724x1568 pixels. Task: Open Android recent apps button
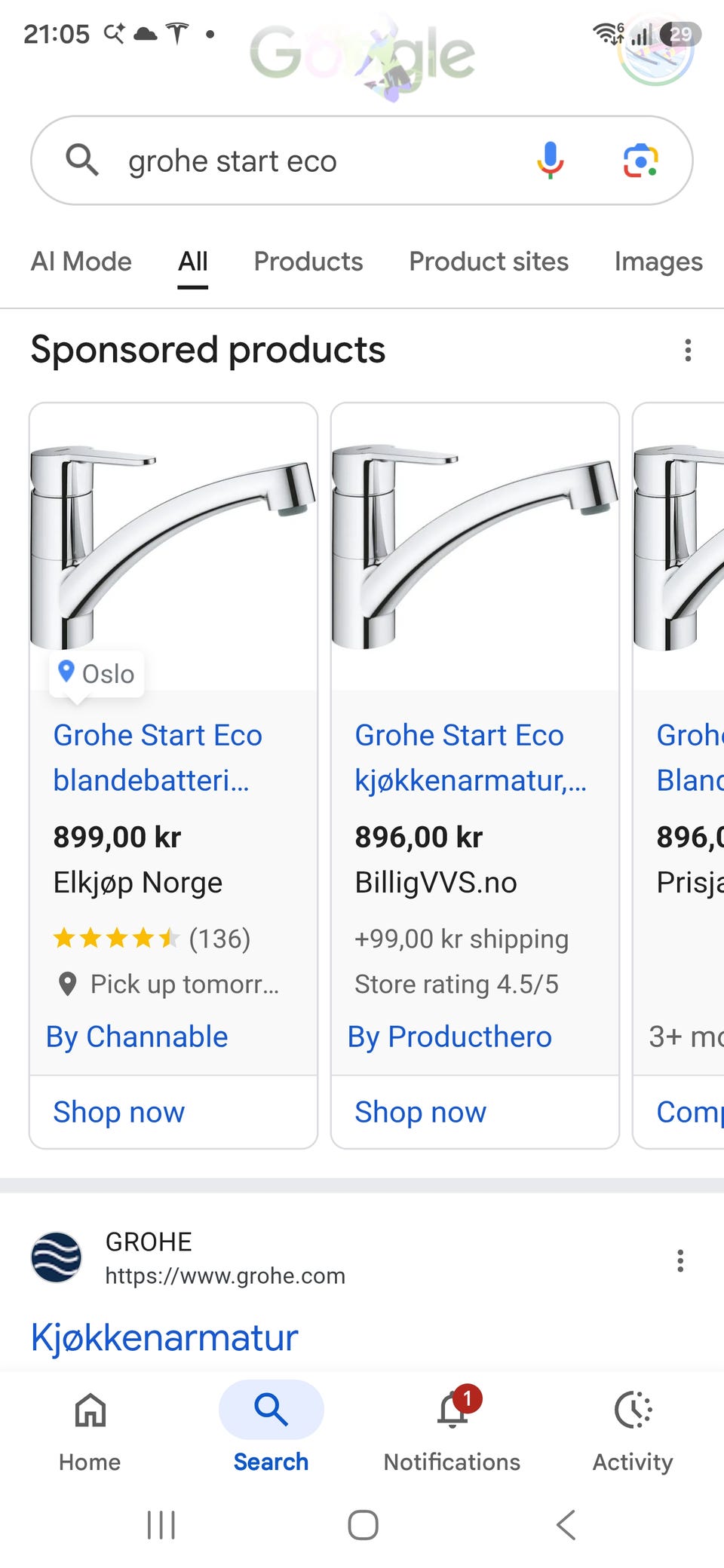(x=161, y=1524)
